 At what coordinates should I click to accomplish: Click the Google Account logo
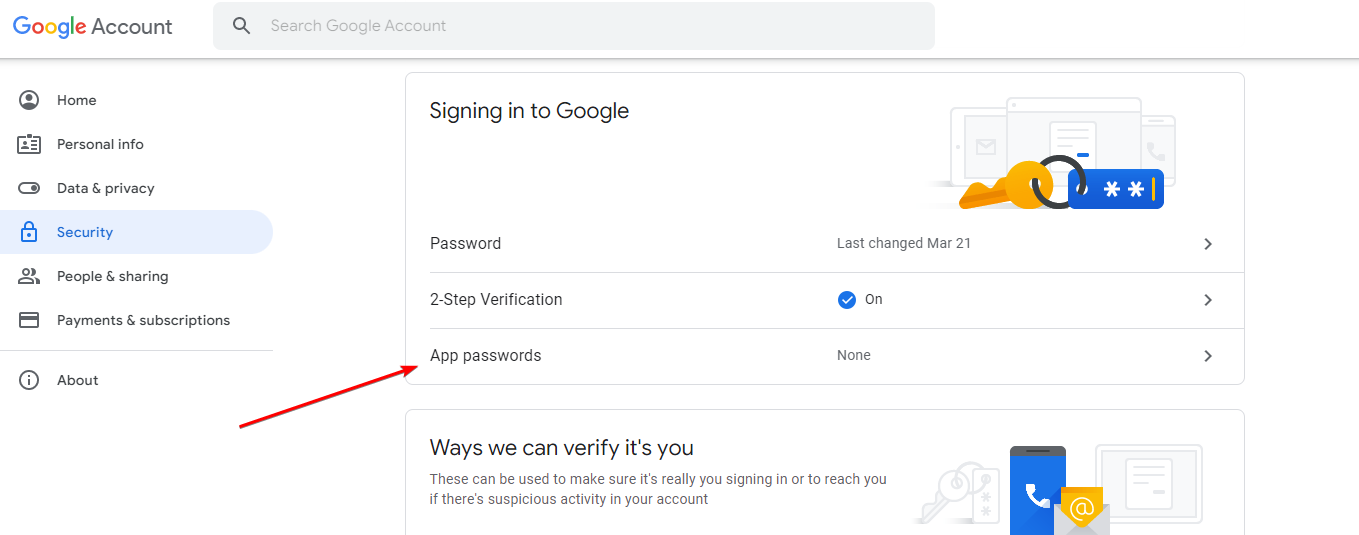pos(92,27)
